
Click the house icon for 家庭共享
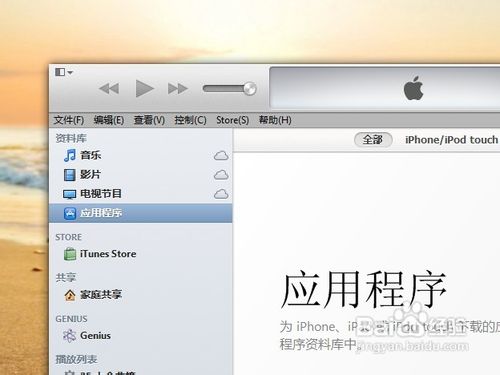[70, 295]
